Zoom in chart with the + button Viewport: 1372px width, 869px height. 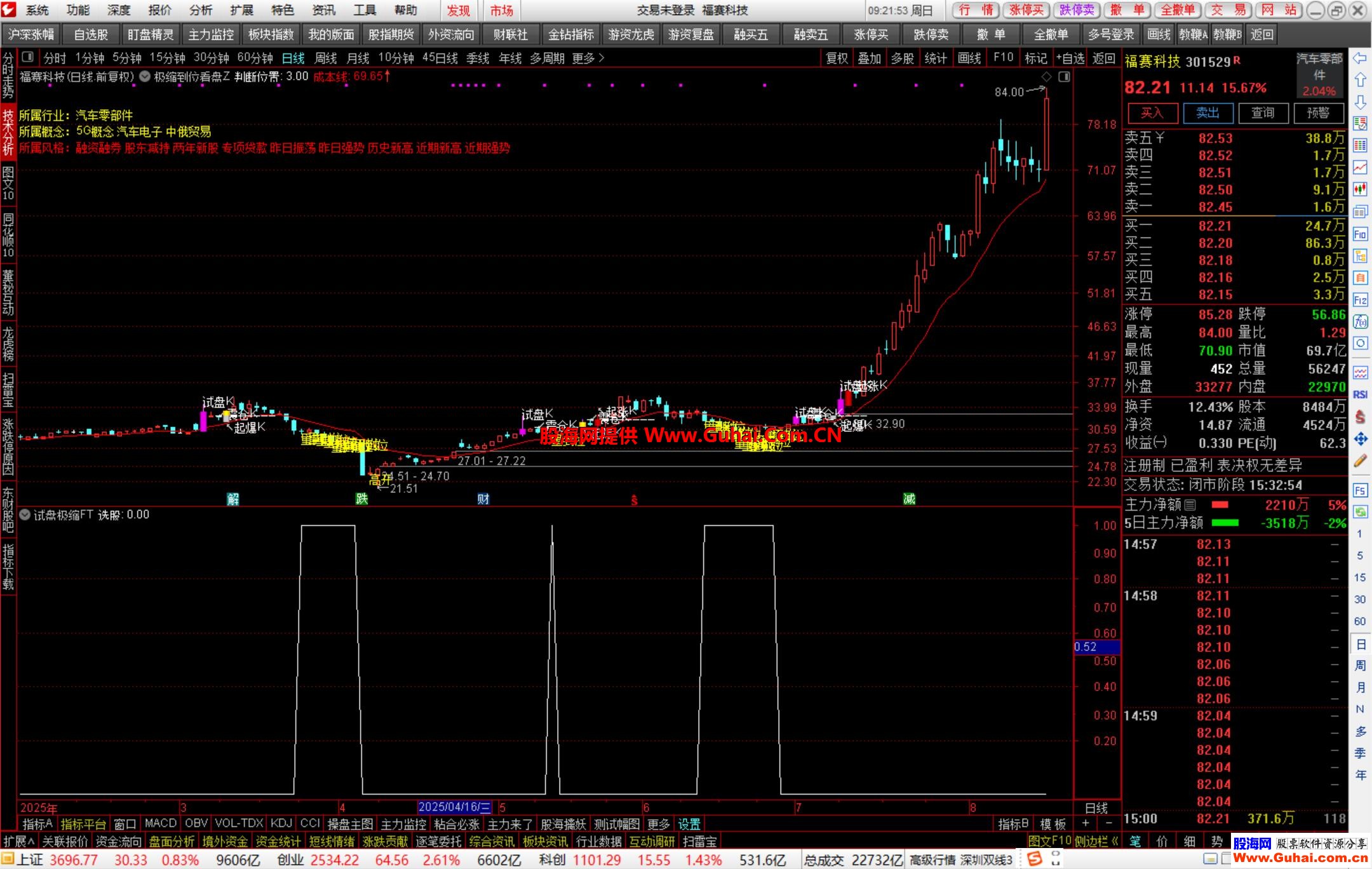click(1085, 824)
